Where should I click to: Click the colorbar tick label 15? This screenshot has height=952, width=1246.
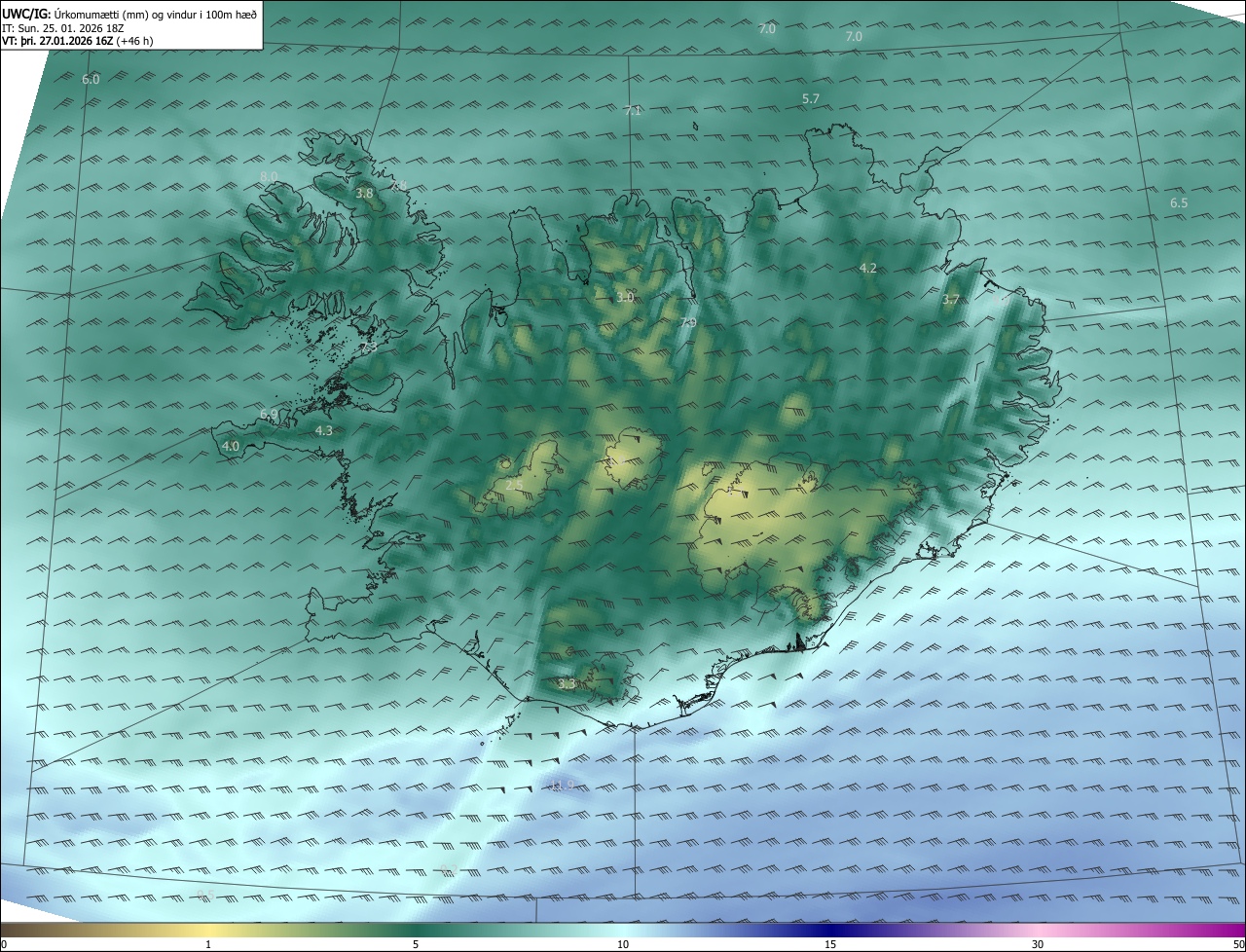(x=830, y=944)
